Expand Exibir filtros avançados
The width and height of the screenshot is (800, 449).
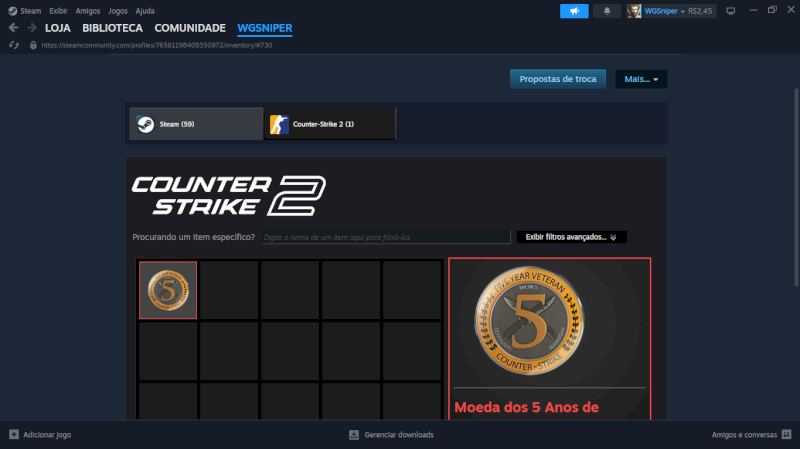tap(571, 237)
